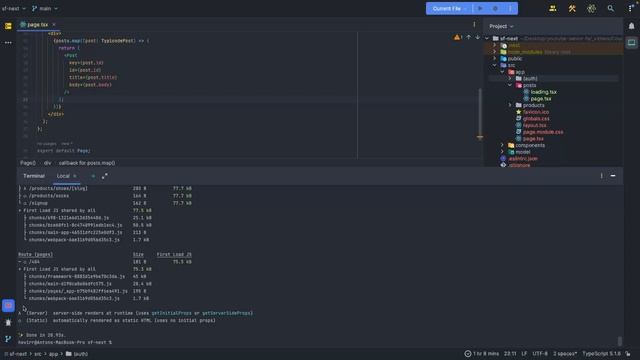The width and height of the screenshot is (640, 360).
Task: Open the build tools hammer icon
Action: [x=572, y=9]
